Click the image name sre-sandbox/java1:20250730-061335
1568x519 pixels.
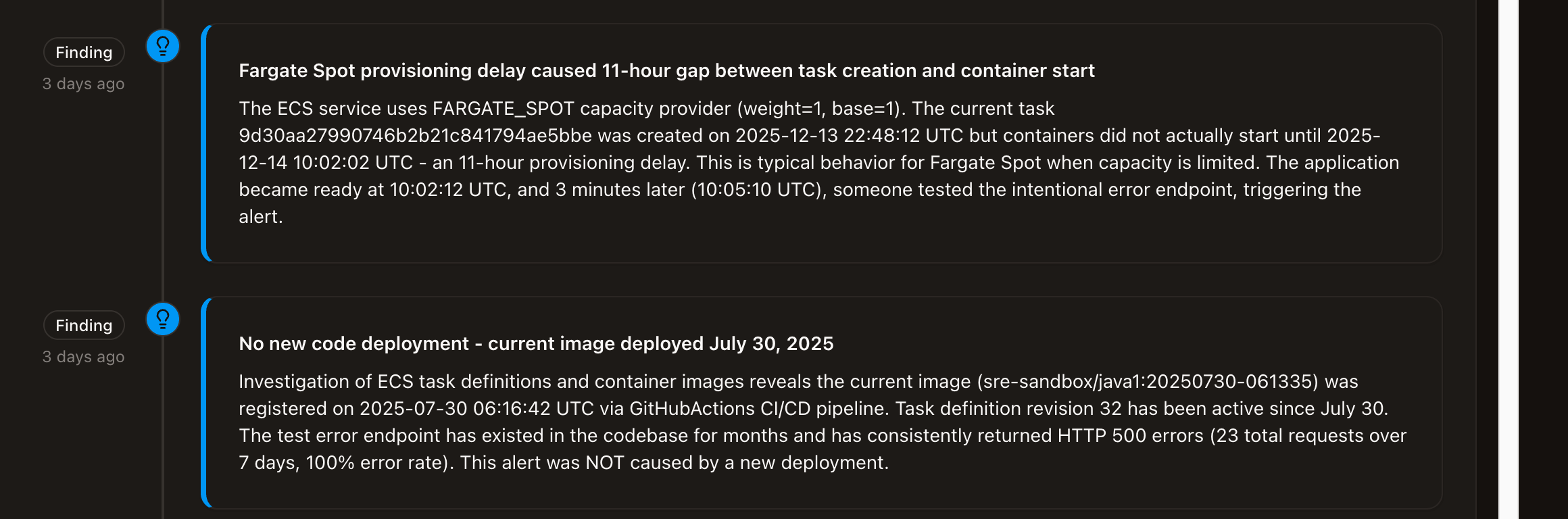tap(1148, 382)
